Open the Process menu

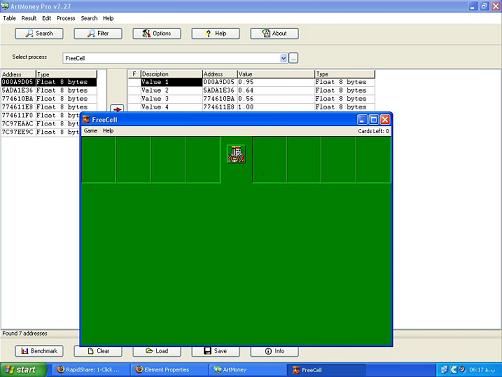pyautogui.click(x=66, y=18)
